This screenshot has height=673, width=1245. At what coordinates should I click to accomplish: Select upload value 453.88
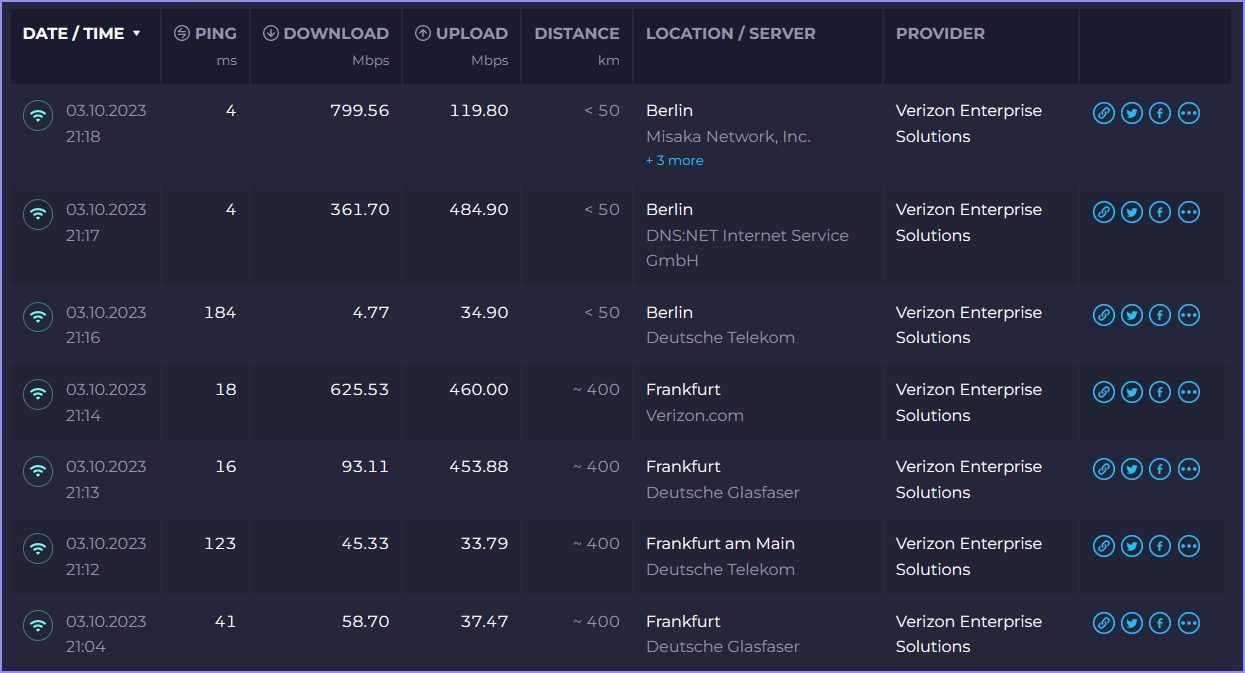tap(479, 466)
